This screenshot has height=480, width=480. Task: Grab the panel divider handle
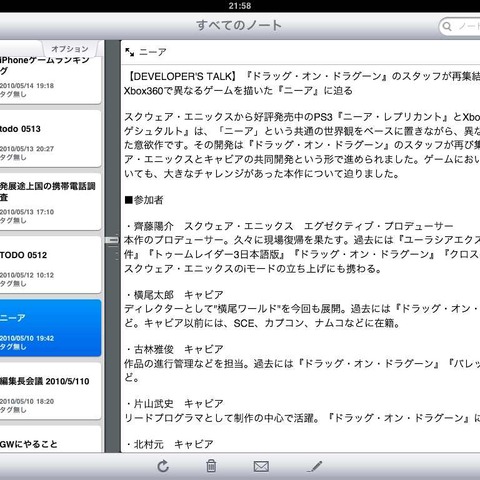[112, 240]
